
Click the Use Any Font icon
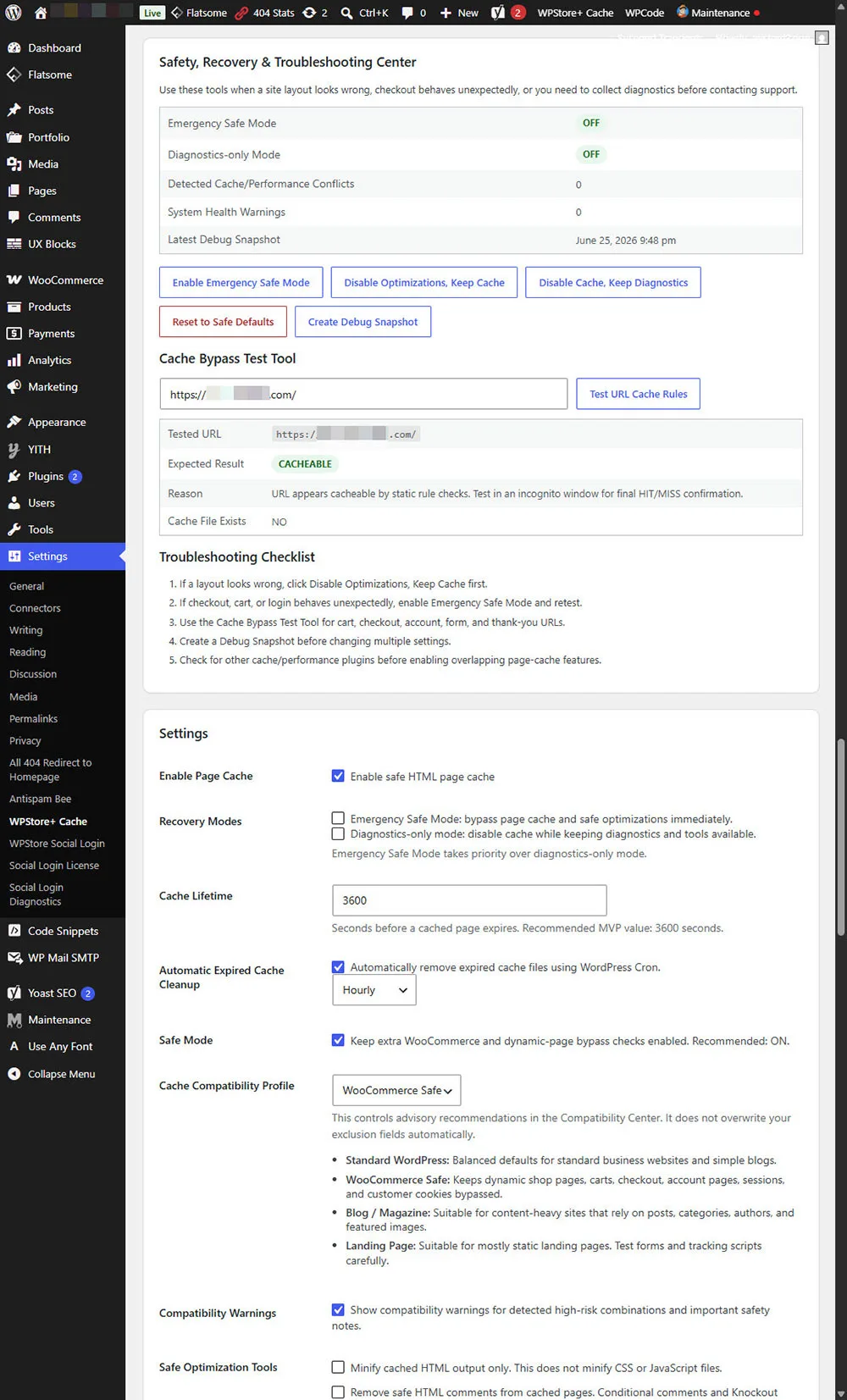pyautogui.click(x=14, y=1047)
